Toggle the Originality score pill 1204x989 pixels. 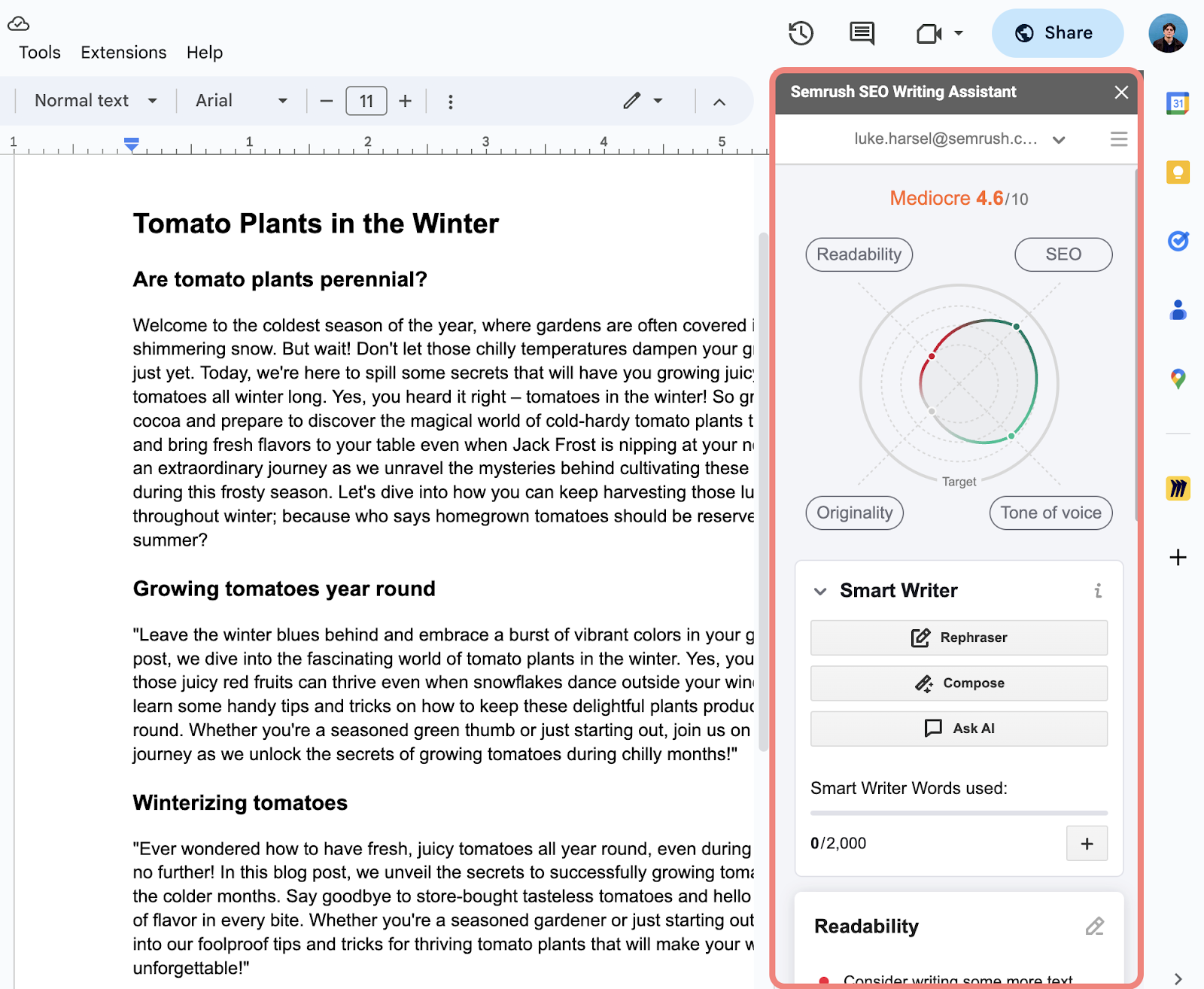[x=854, y=513]
